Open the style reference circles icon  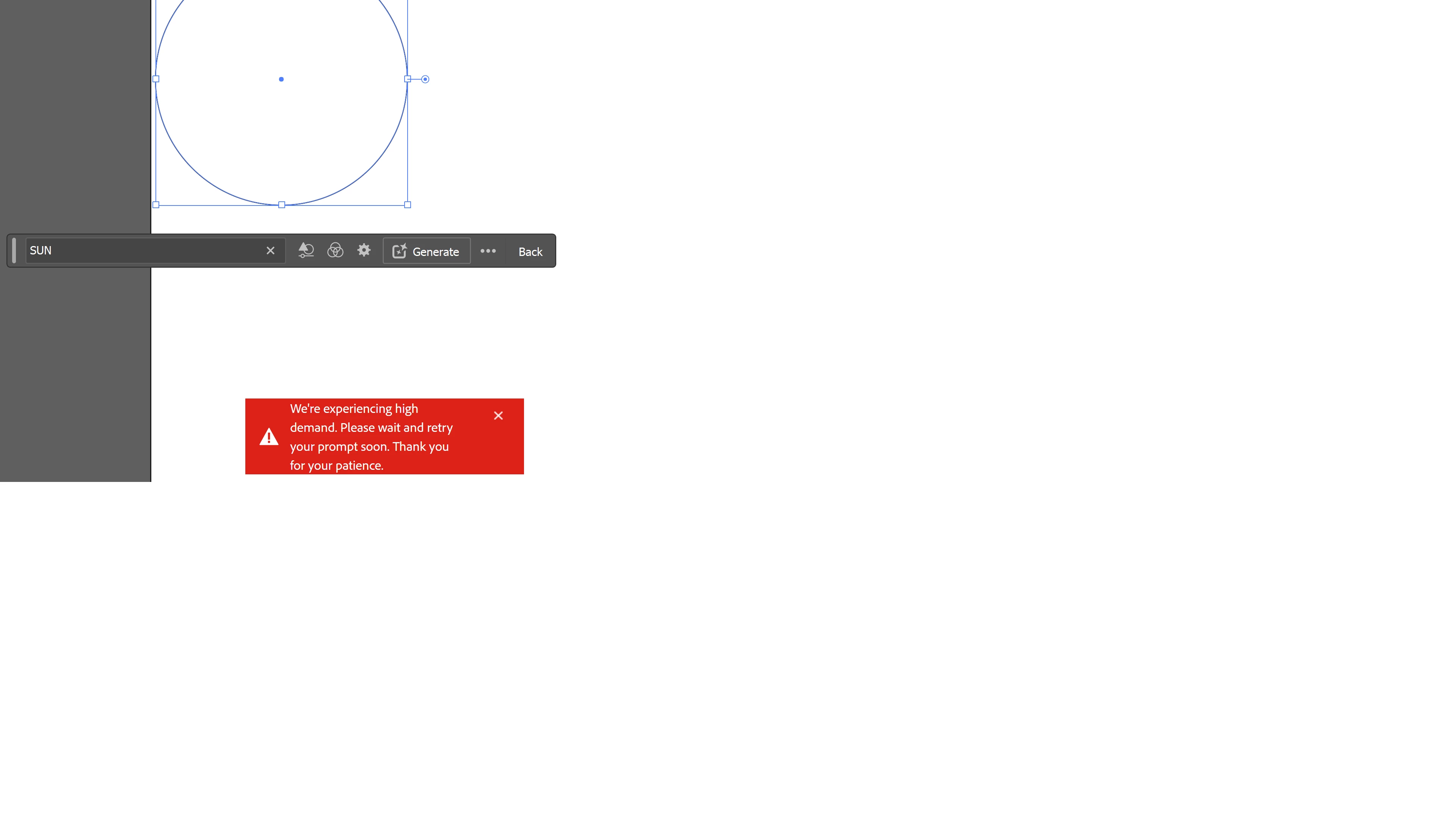335,250
